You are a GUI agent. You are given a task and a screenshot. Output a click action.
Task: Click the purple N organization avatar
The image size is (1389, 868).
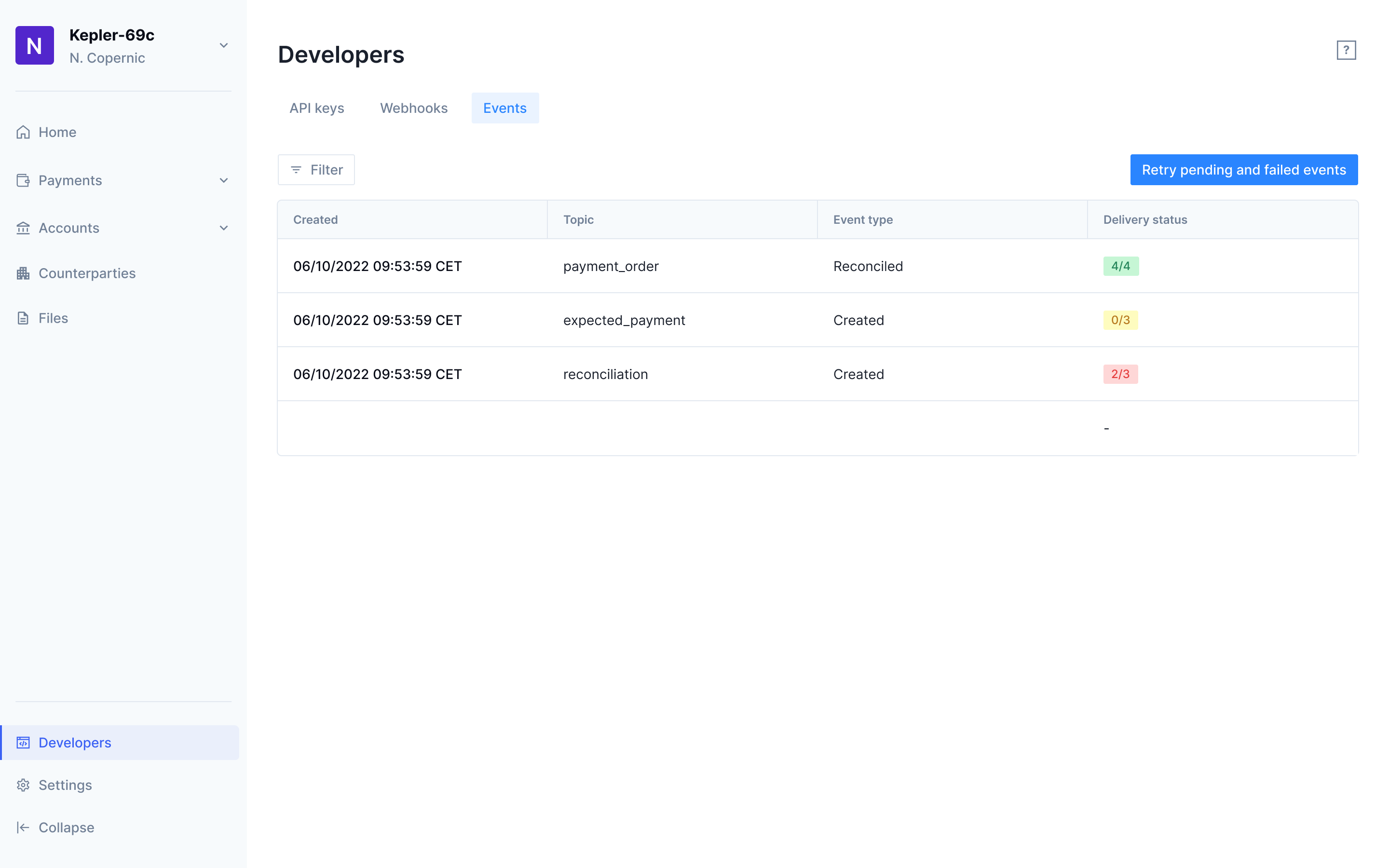(x=34, y=45)
